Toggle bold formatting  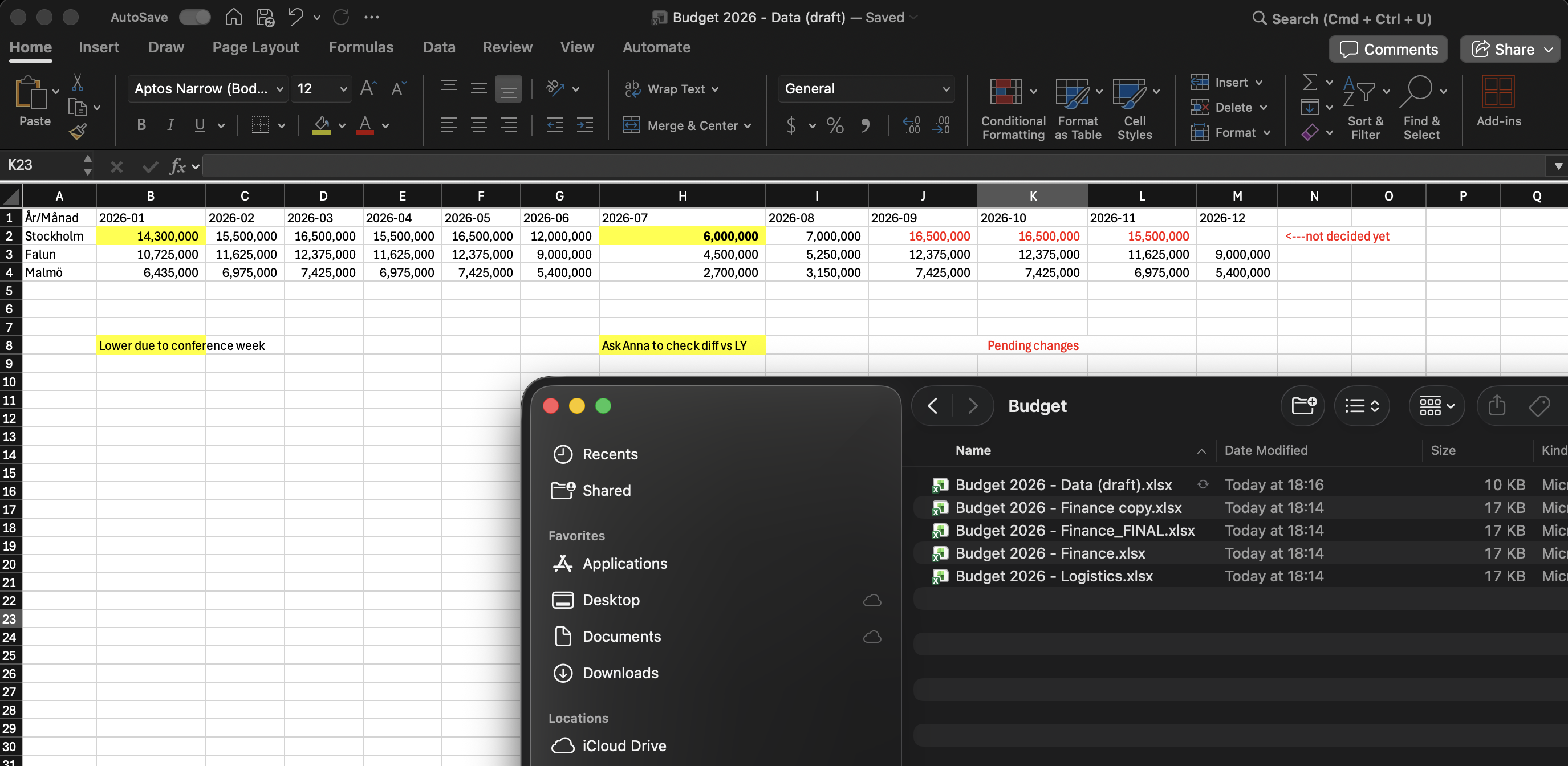tap(141, 125)
